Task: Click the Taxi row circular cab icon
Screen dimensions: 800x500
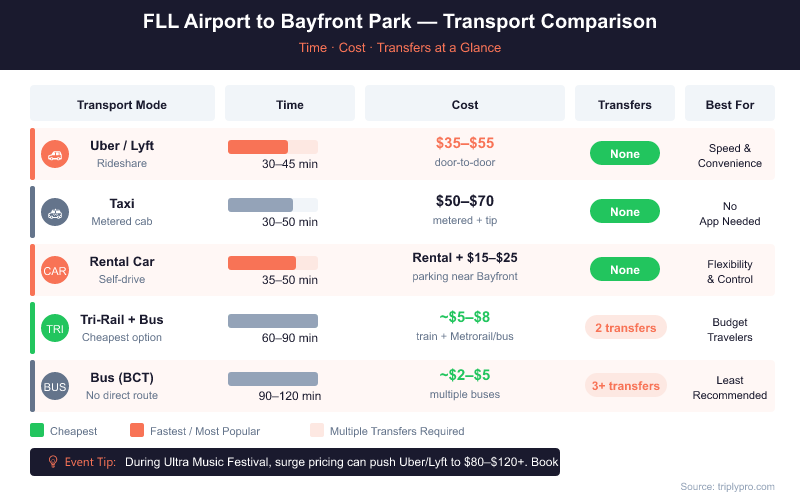Action: coord(55,212)
